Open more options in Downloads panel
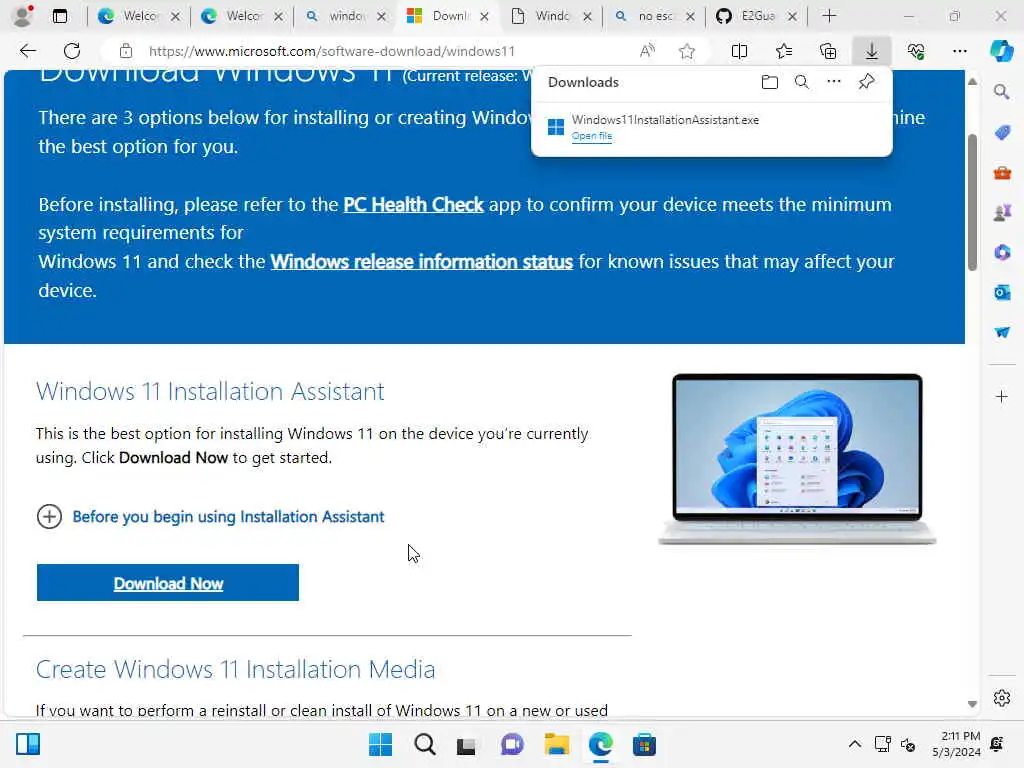1024x768 pixels. coord(834,82)
